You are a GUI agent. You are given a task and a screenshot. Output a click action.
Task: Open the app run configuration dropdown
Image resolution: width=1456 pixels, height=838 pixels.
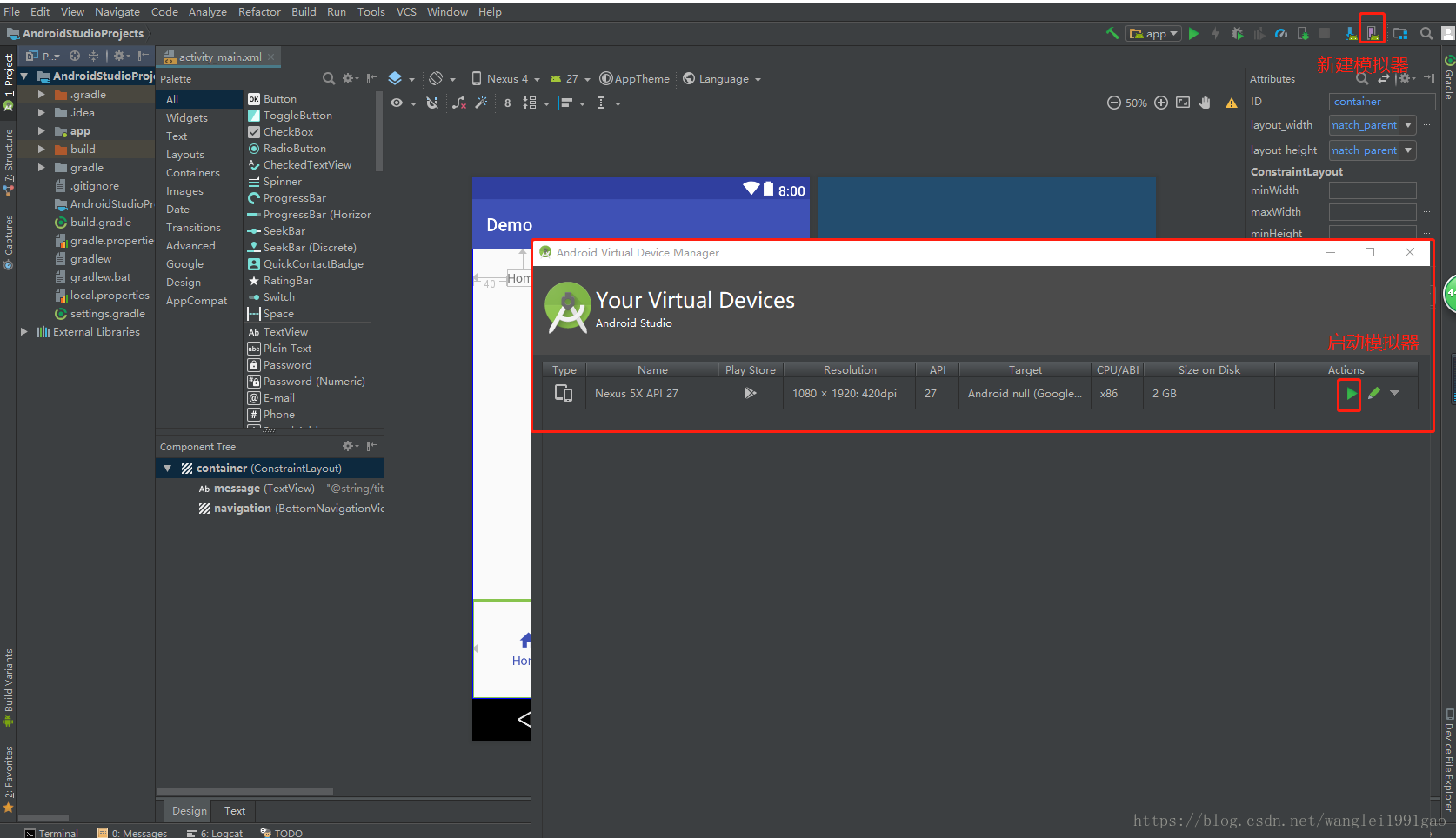(1153, 33)
